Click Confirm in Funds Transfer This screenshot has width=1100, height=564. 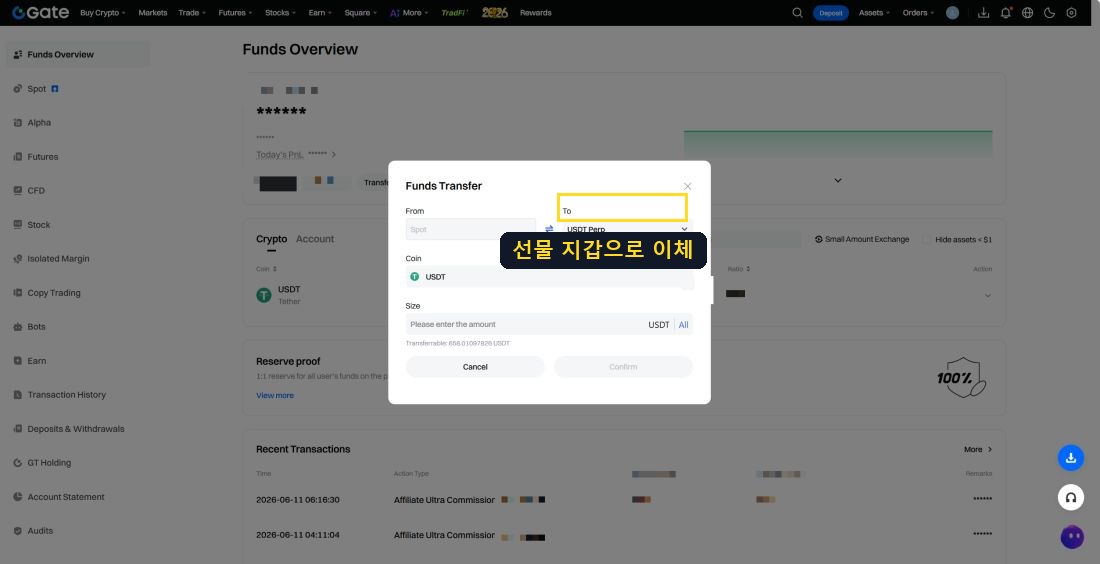click(x=623, y=367)
